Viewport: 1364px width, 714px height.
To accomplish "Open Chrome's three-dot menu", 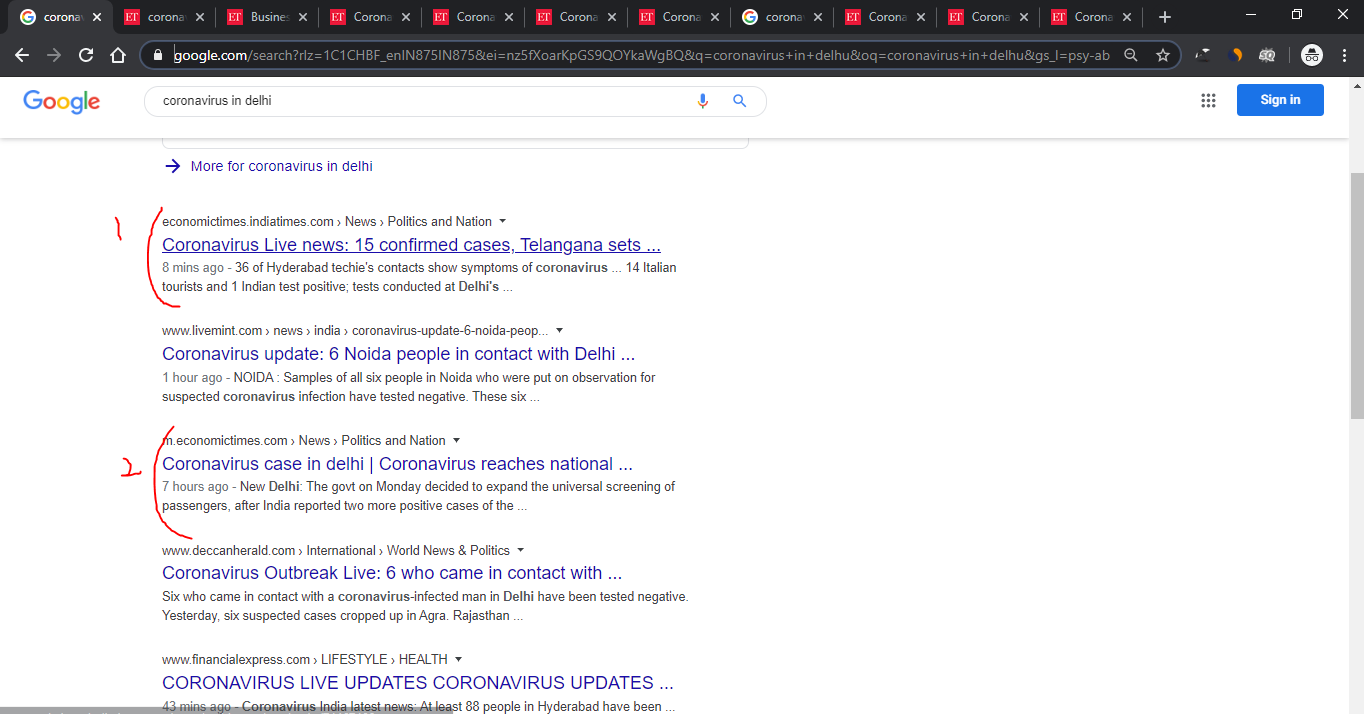I will pos(1343,56).
